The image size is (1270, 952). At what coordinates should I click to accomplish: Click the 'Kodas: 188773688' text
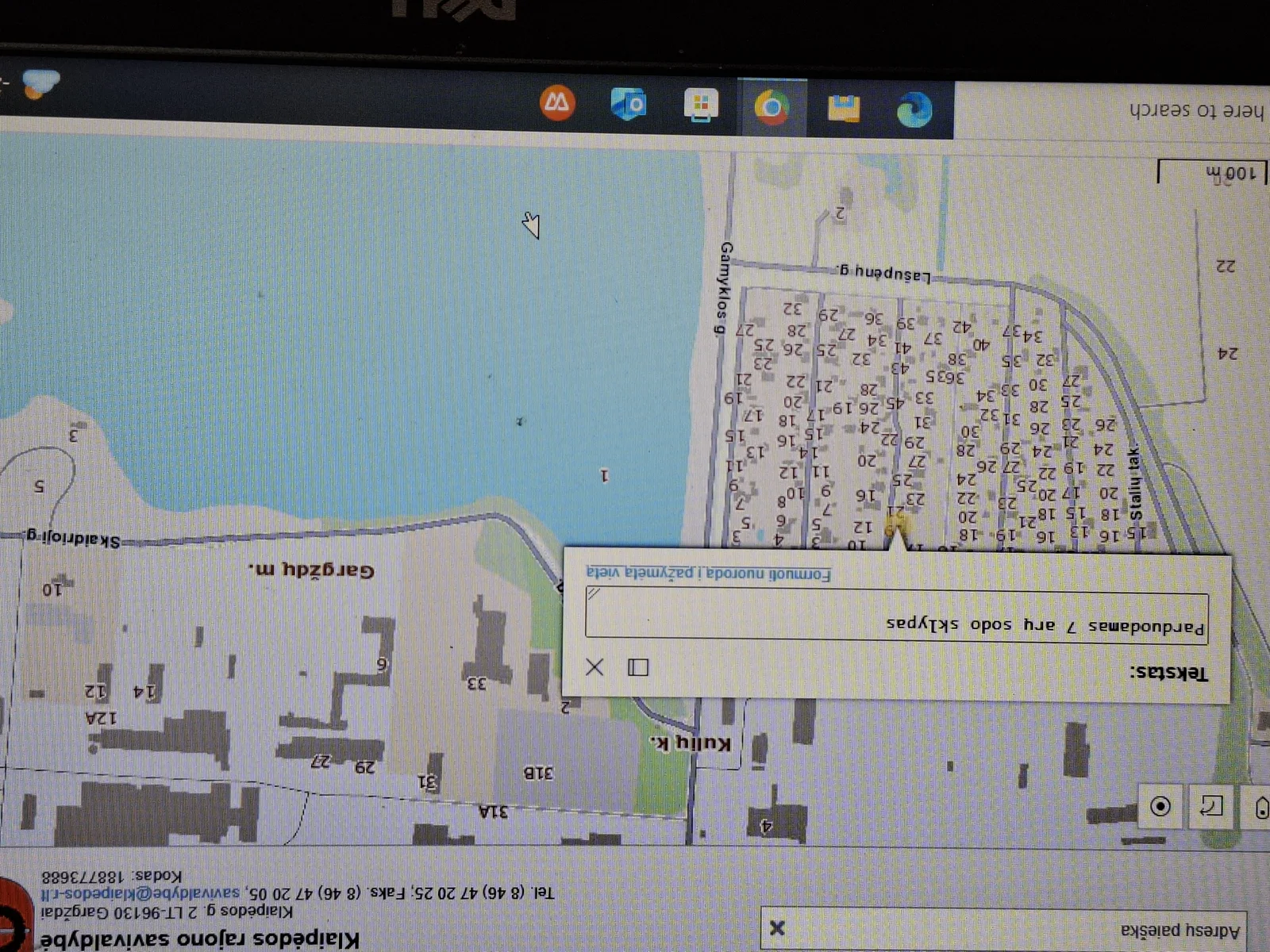click(112, 876)
